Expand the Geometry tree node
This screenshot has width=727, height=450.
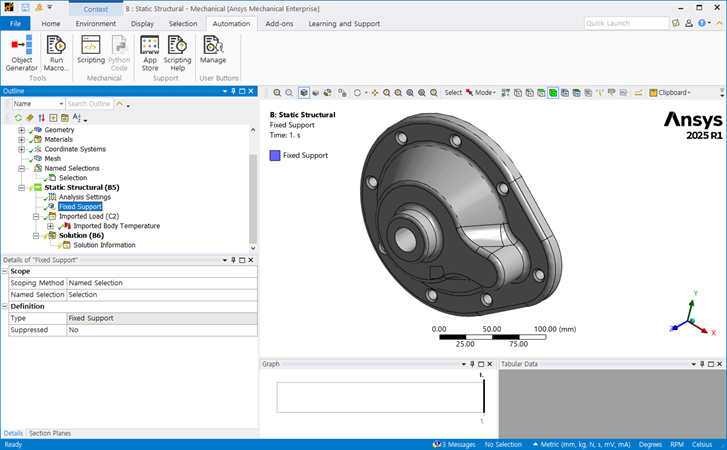tap(22, 130)
